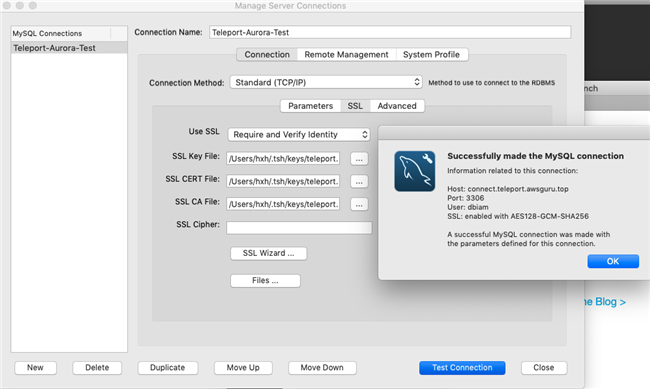Create a New connection

(35, 367)
